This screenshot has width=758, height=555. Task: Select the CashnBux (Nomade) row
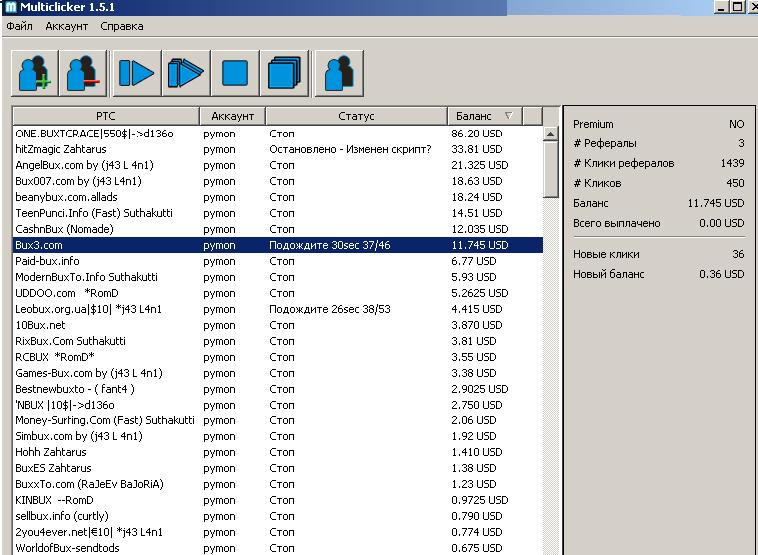point(278,229)
